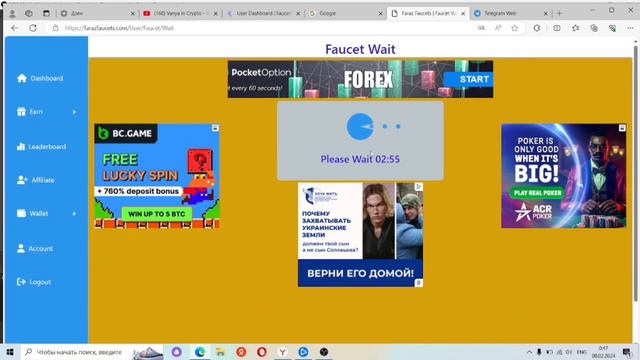Open the Read aloud option
Viewport: 640px width, 360px height.
point(498,28)
